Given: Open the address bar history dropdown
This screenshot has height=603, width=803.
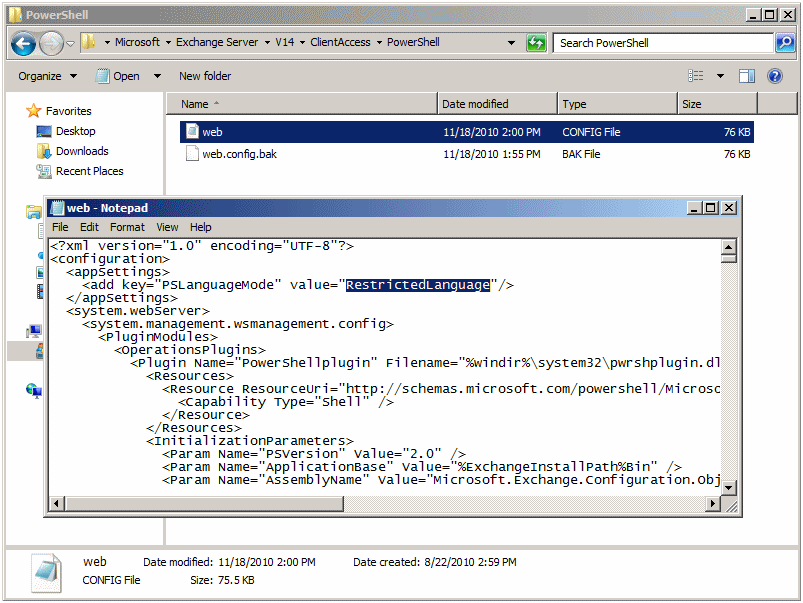Looking at the screenshot, I should coord(511,43).
